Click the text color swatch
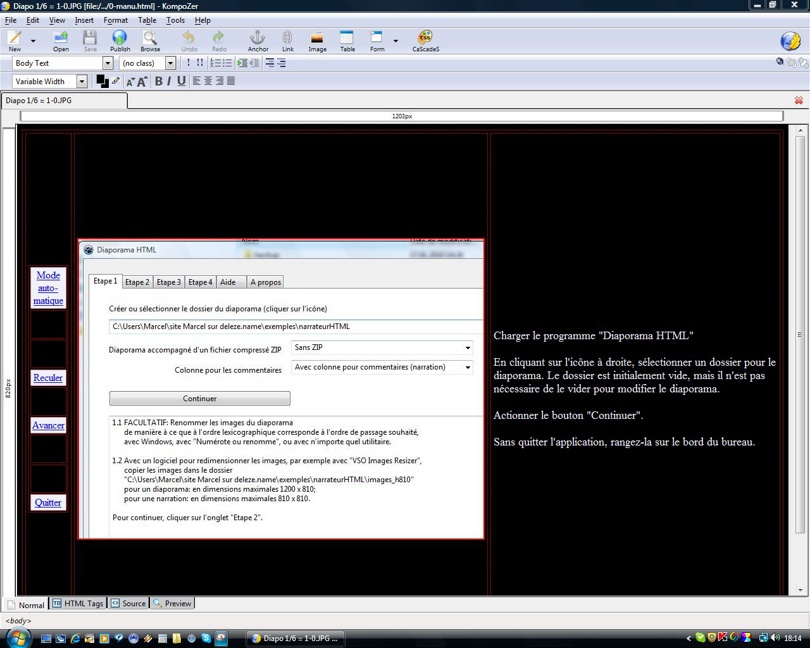 102,81
